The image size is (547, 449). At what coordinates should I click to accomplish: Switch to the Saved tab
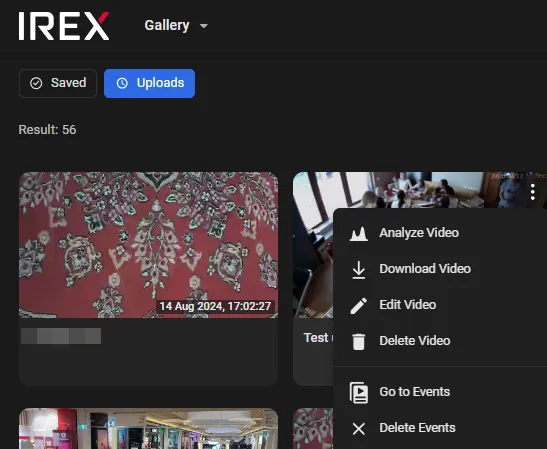pos(58,83)
